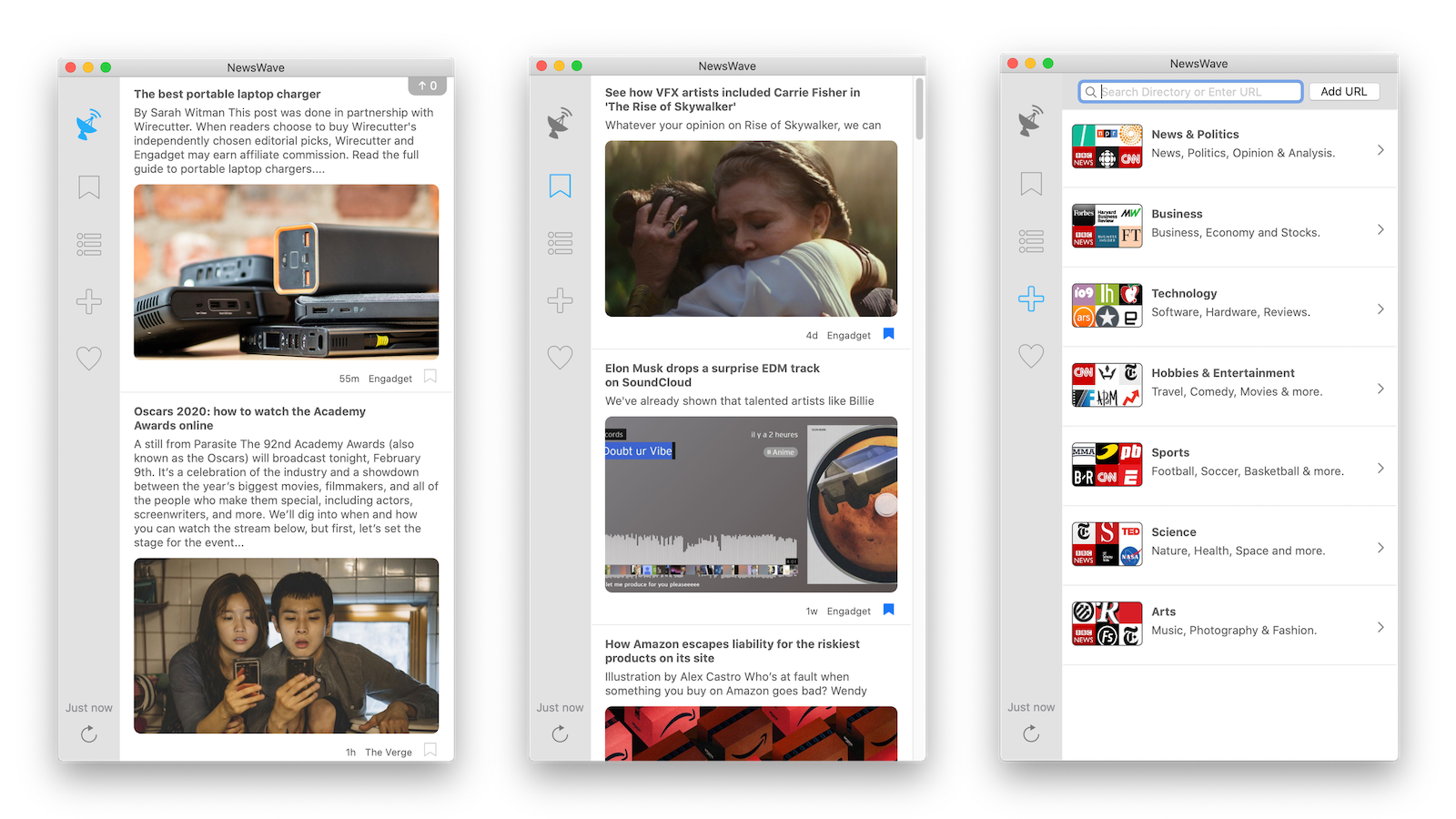Viewport: 1456px width, 819px height.
Task: Open 'The best portable laptop charger' headline
Action: (x=227, y=94)
